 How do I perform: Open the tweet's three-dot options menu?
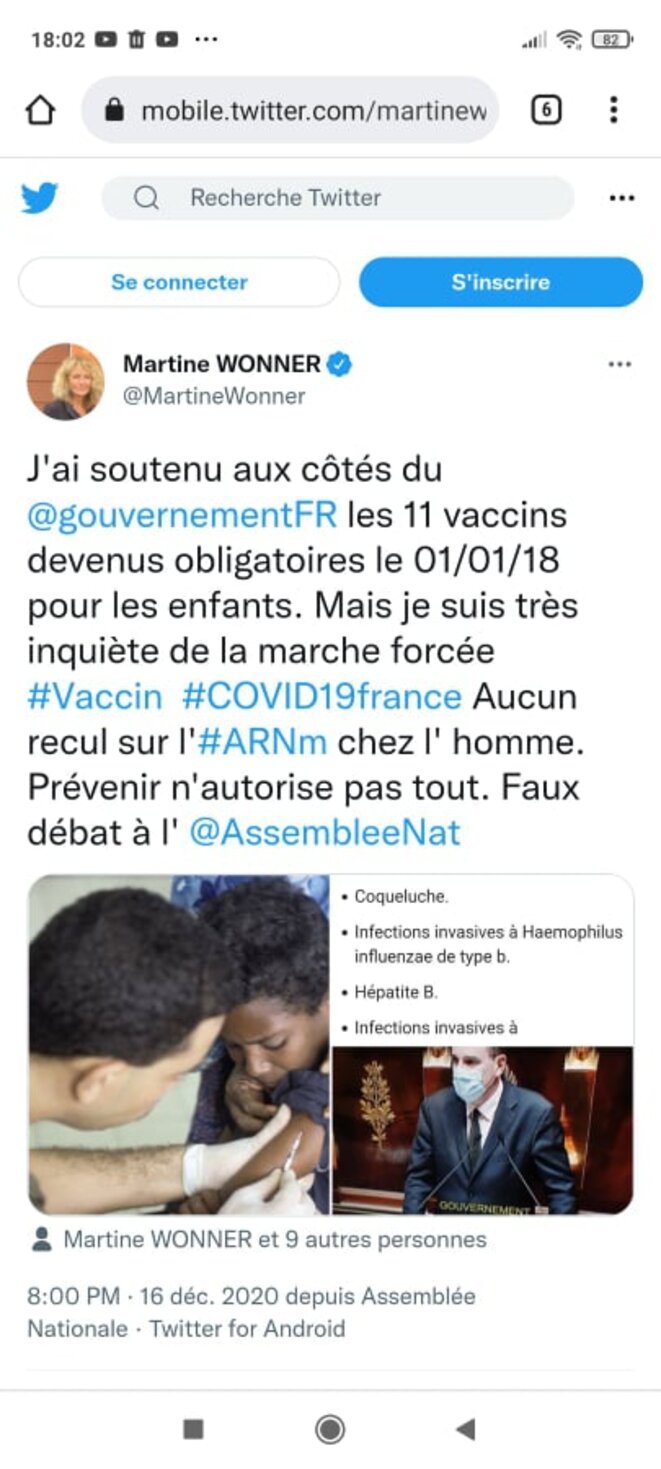(x=620, y=364)
